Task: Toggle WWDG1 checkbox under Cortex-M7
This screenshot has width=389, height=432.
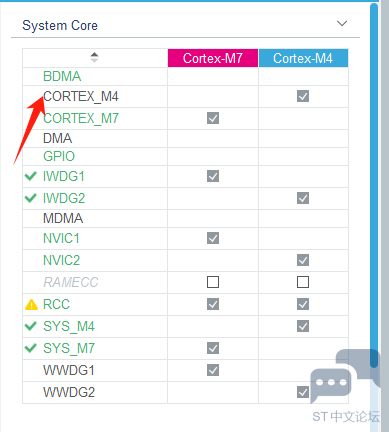Action: (213, 370)
